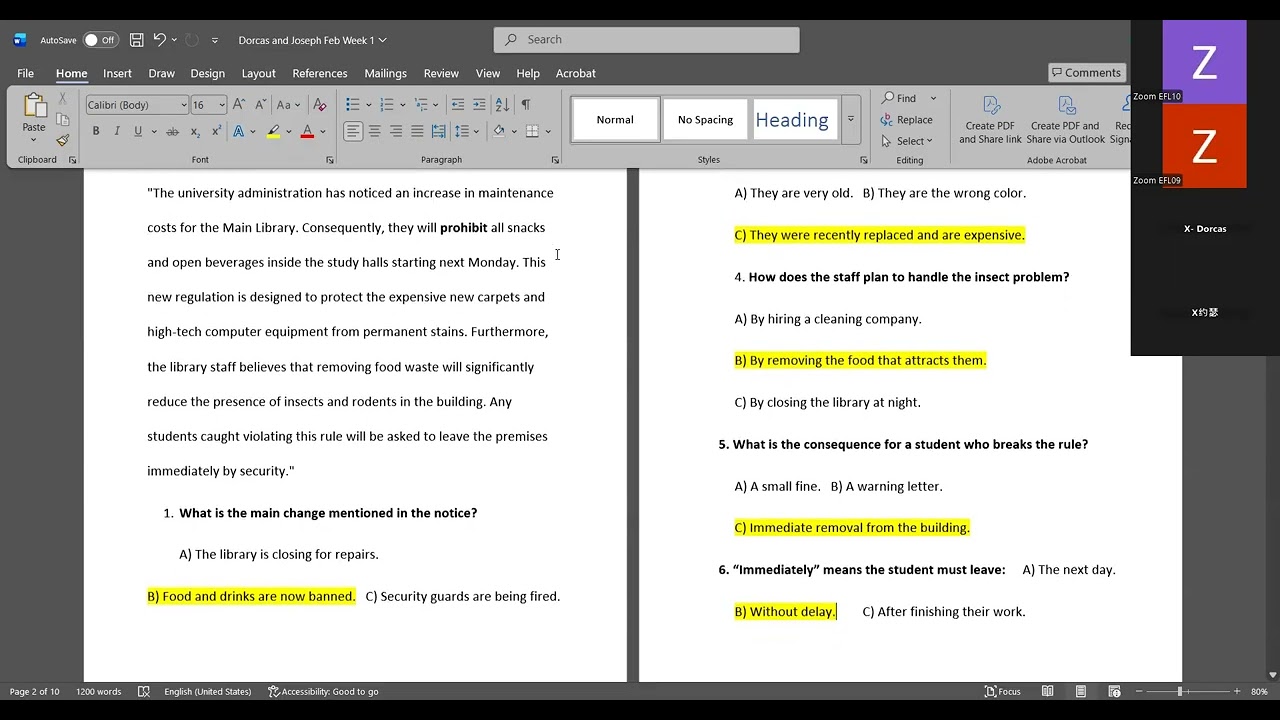Open the Review tab
1280x720 pixels.
pos(441,73)
